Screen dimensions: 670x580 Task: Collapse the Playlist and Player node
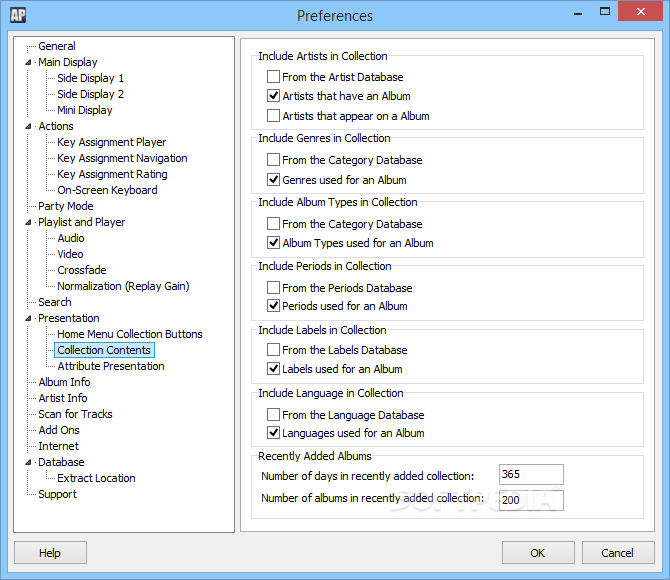(x=28, y=222)
